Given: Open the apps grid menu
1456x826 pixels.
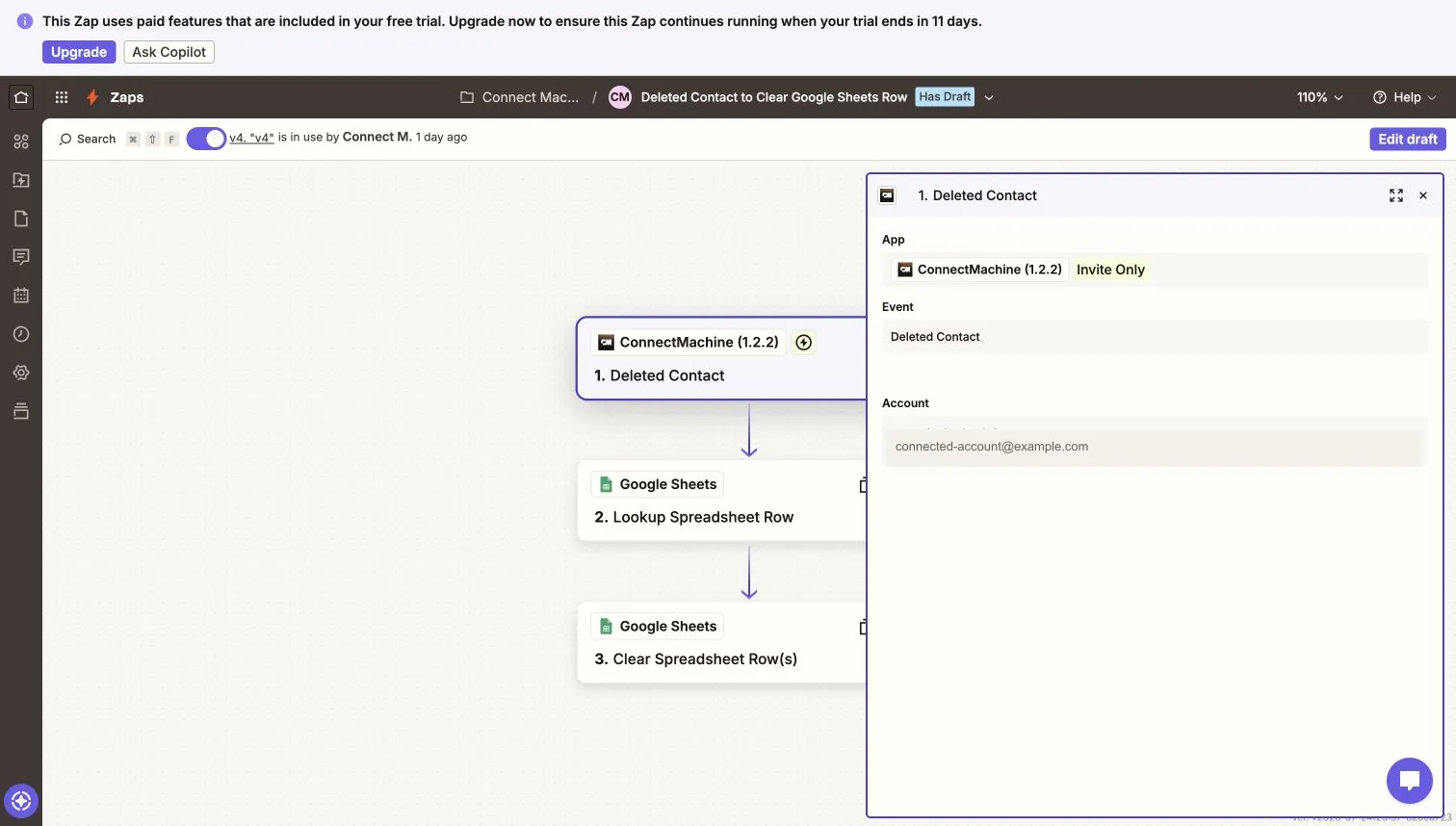Looking at the screenshot, I should coord(62,97).
